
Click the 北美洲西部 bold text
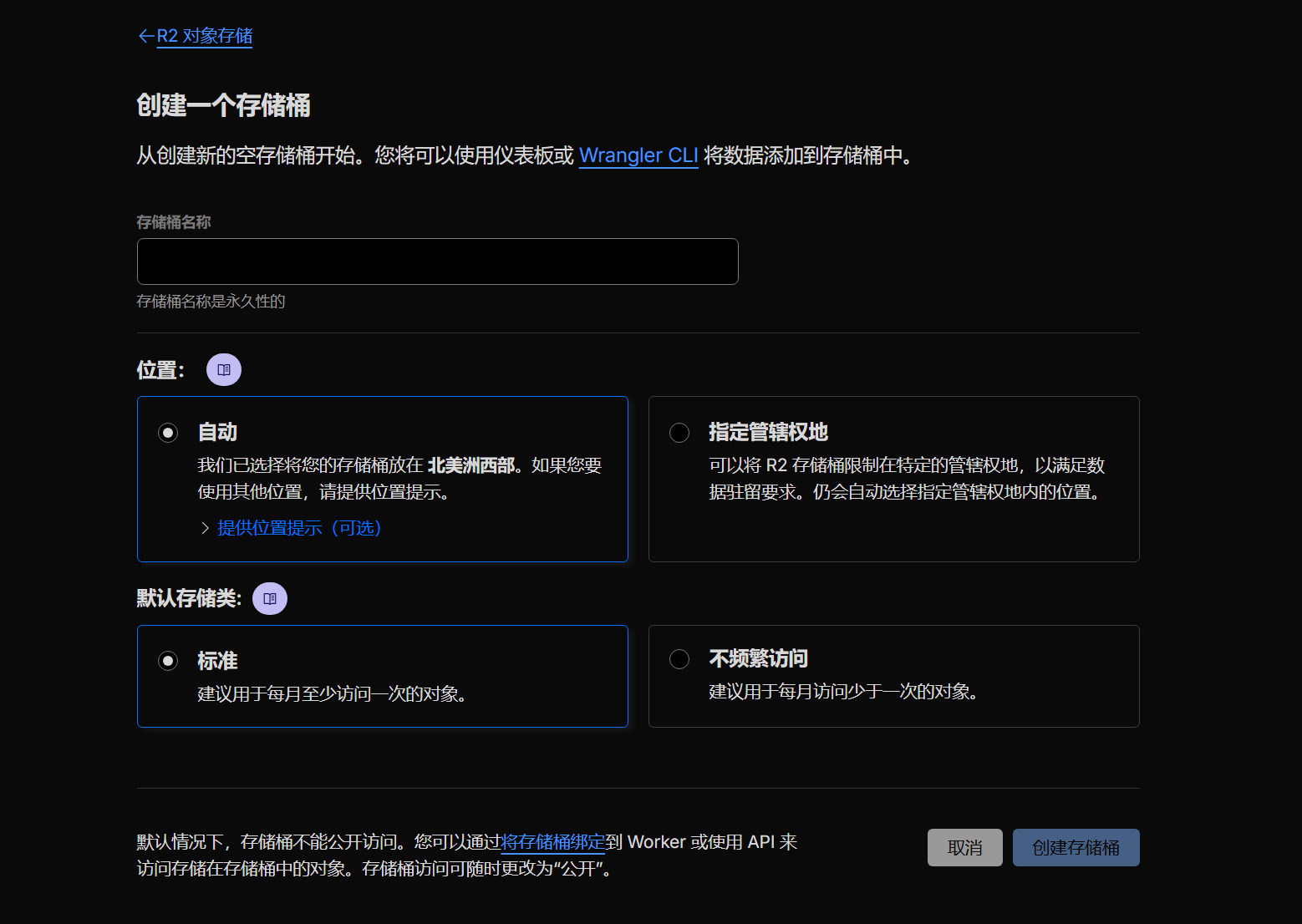[x=471, y=465]
